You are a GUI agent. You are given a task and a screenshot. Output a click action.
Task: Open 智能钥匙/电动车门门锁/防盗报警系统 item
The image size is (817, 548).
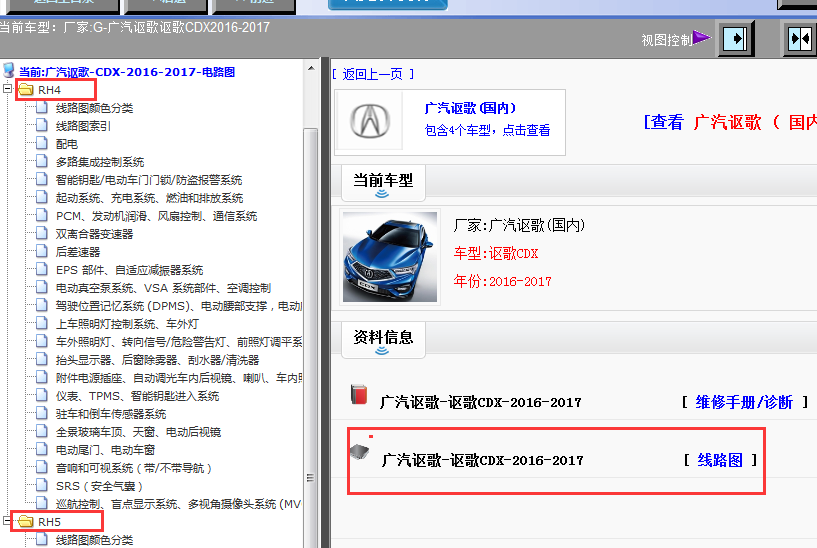(149, 180)
